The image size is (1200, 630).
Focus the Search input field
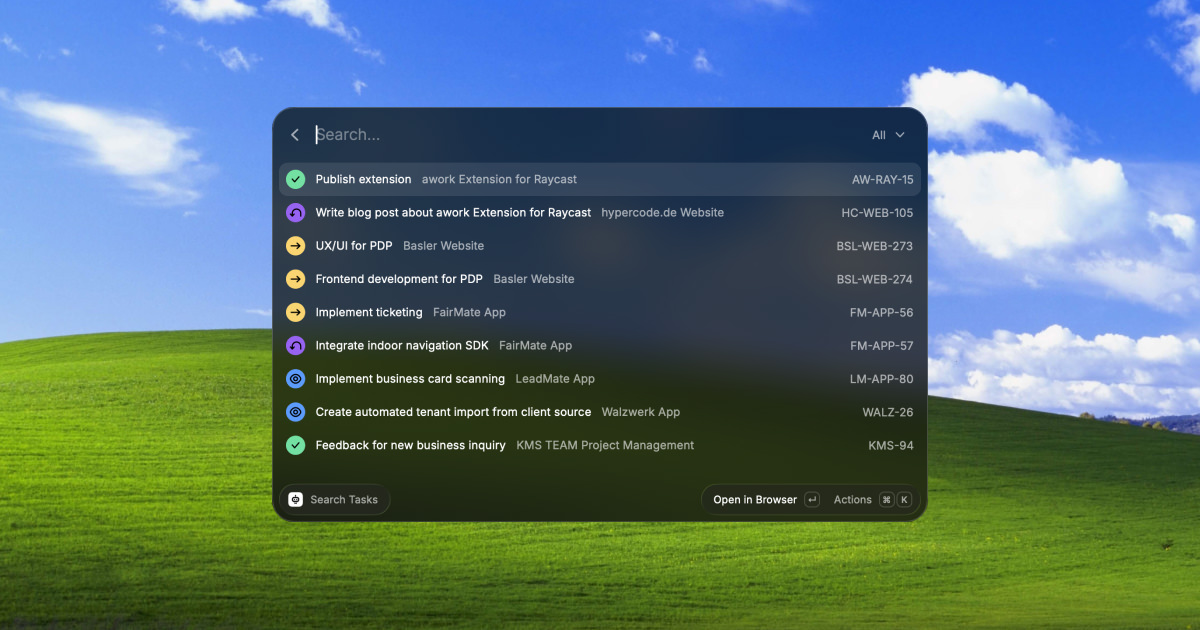(585, 135)
